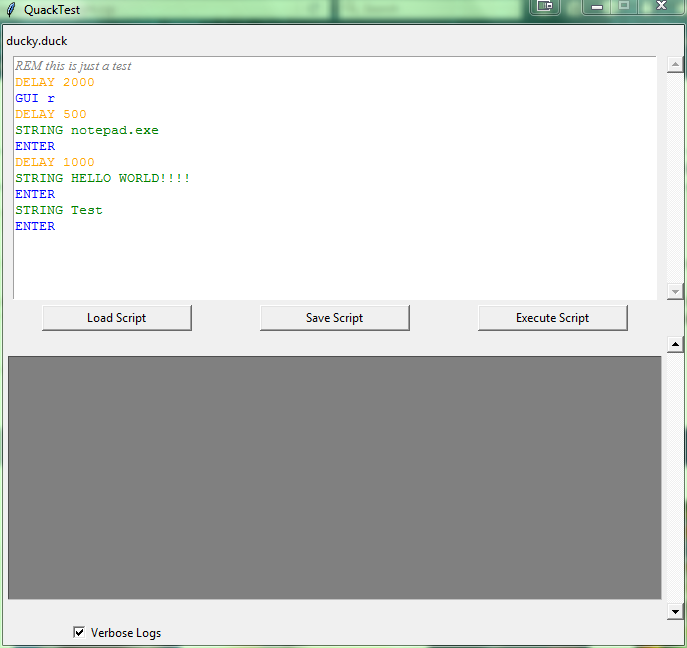The image size is (687, 648).
Task: Click the 'STRING Test' line
Action: point(59,210)
